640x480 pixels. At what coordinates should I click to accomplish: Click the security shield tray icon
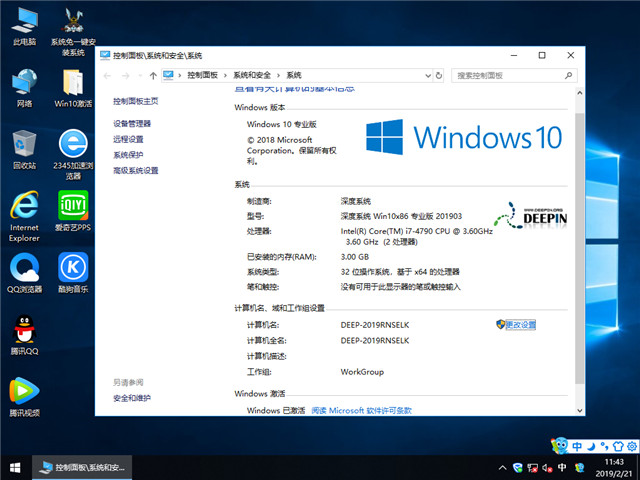[518, 468]
